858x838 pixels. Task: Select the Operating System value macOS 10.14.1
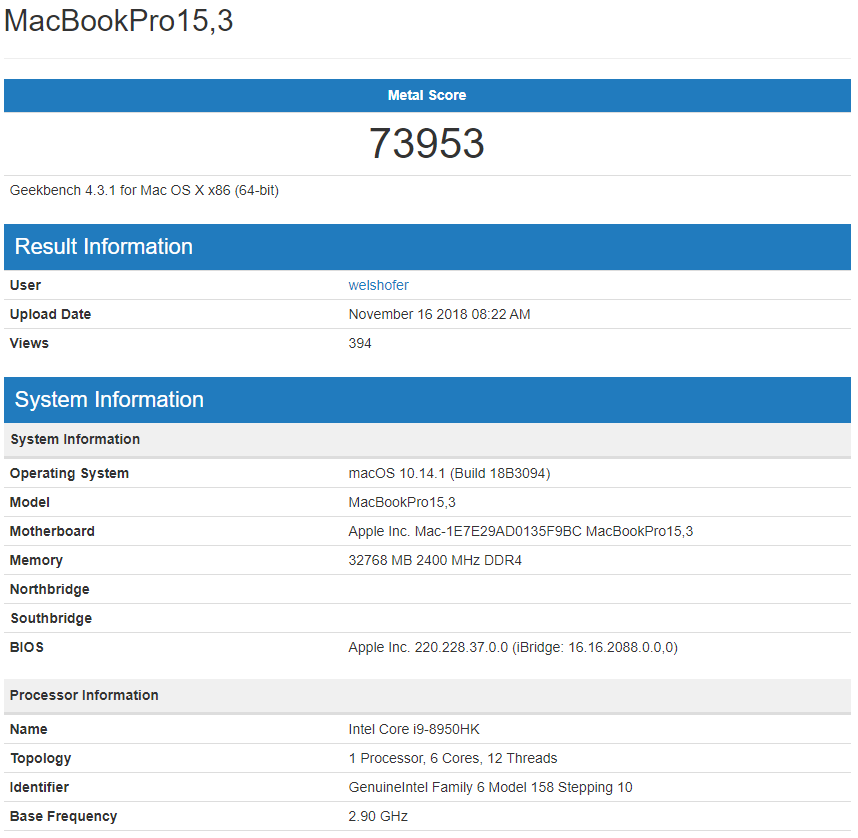pyautogui.click(x=449, y=473)
